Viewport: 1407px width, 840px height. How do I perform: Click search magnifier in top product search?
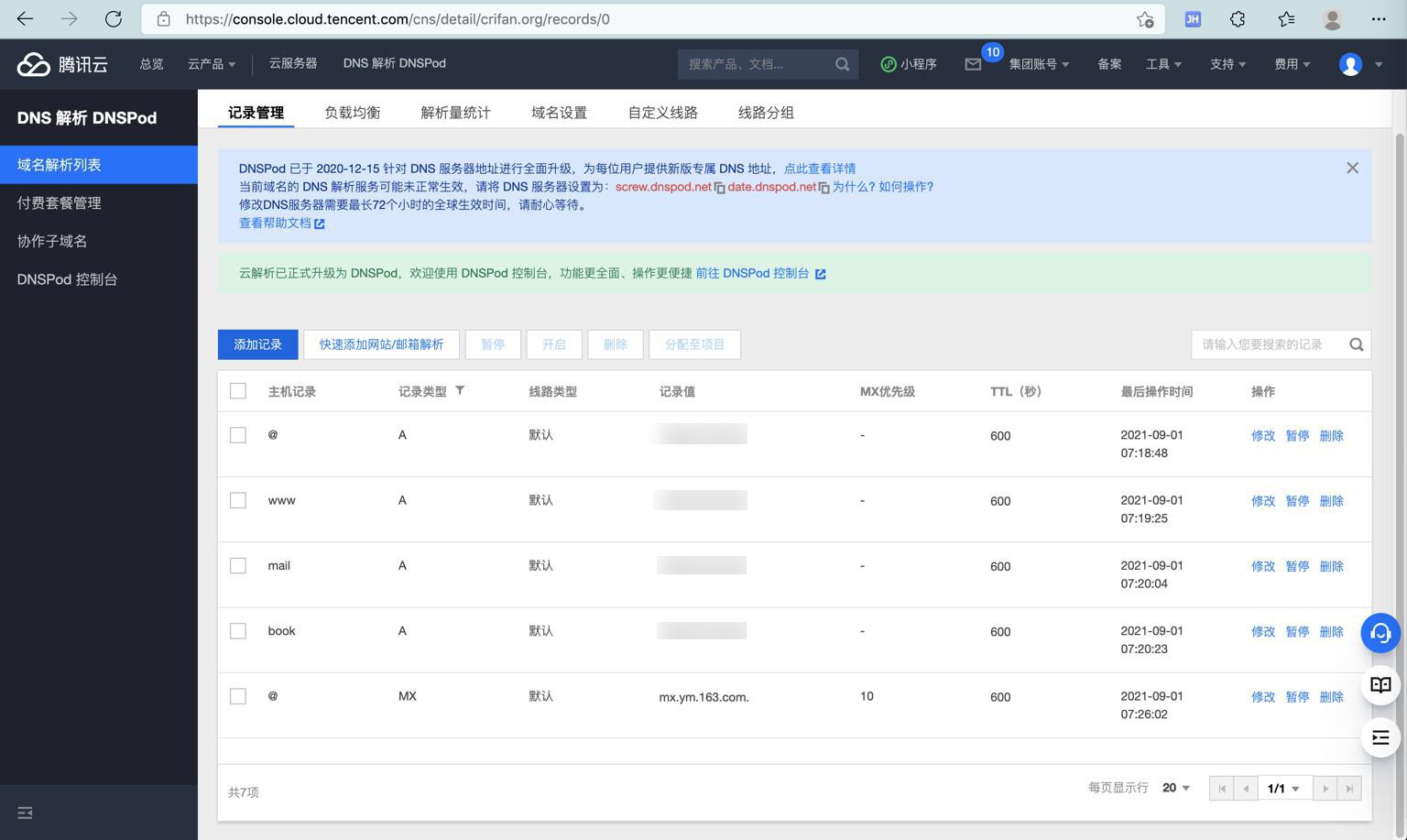click(x=842, y=64)
